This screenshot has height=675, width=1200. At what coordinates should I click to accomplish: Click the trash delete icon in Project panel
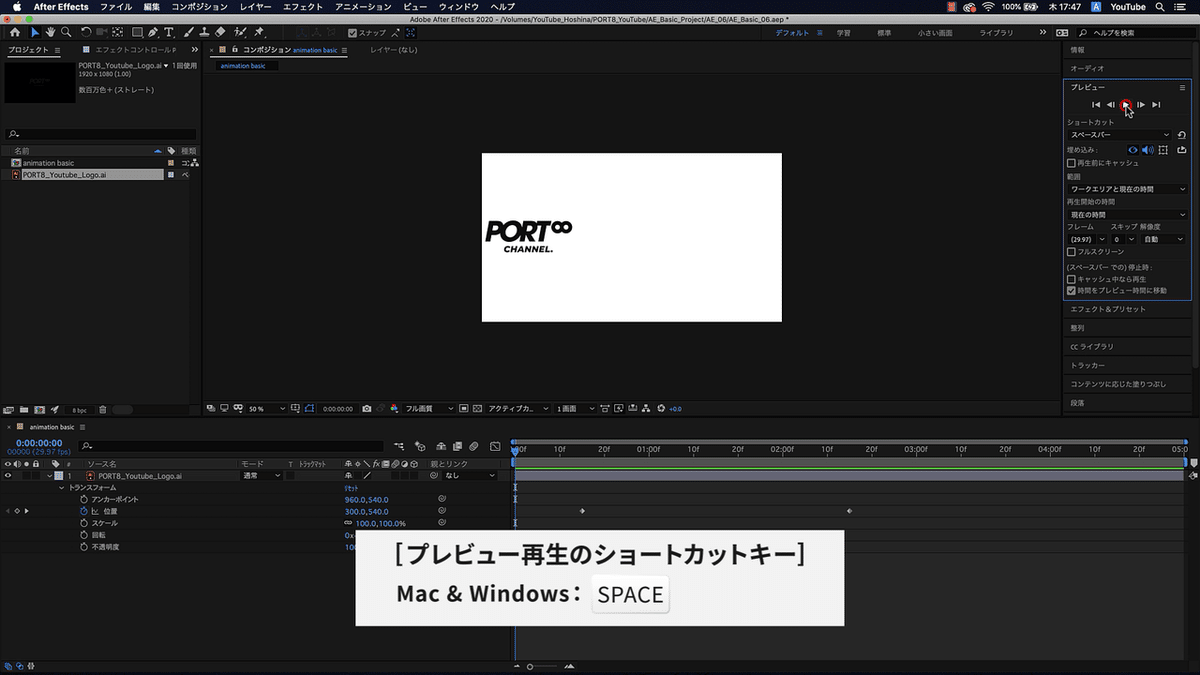coord(103,409)
